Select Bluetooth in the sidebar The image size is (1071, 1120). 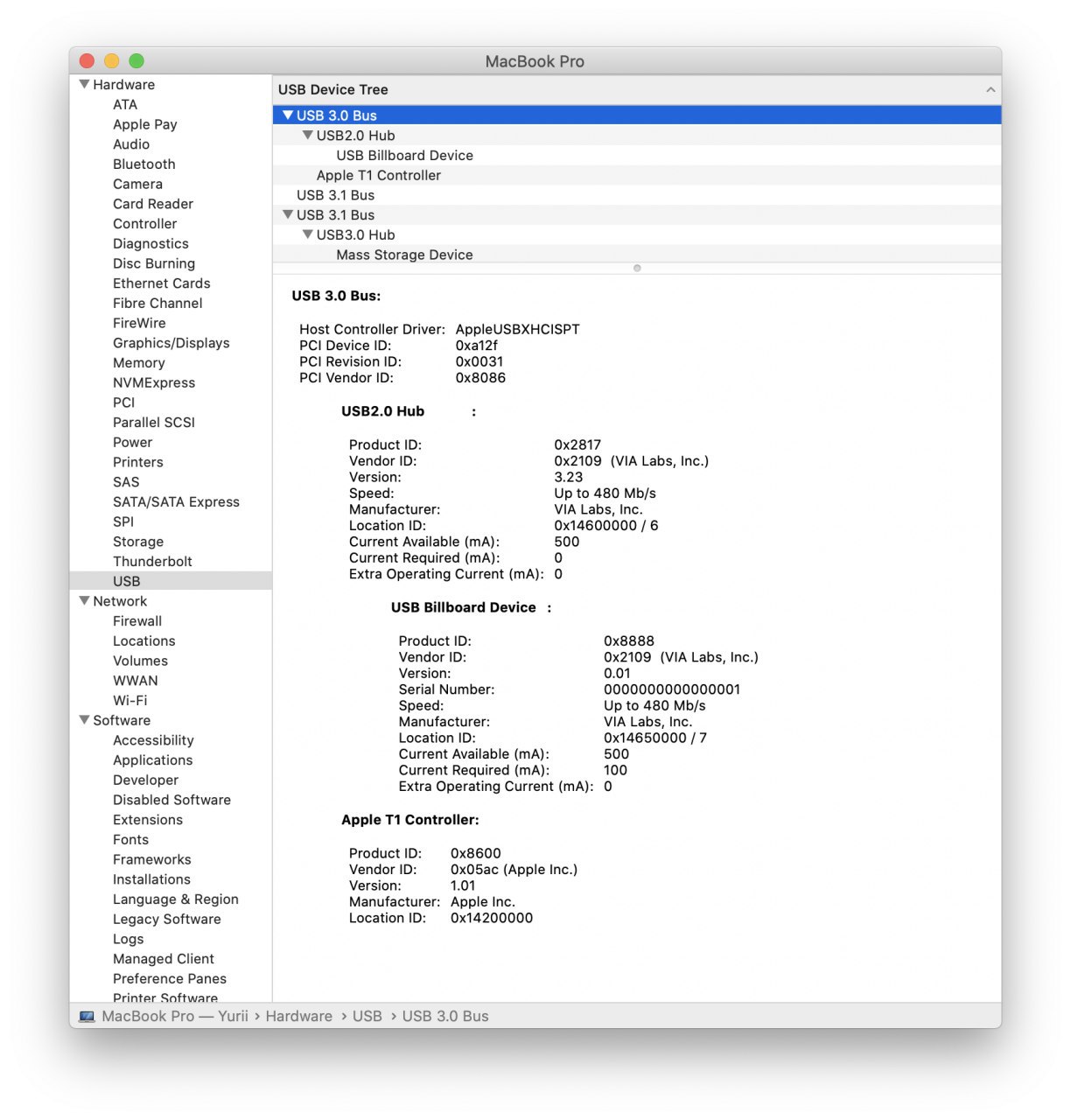tap(144, 164)
